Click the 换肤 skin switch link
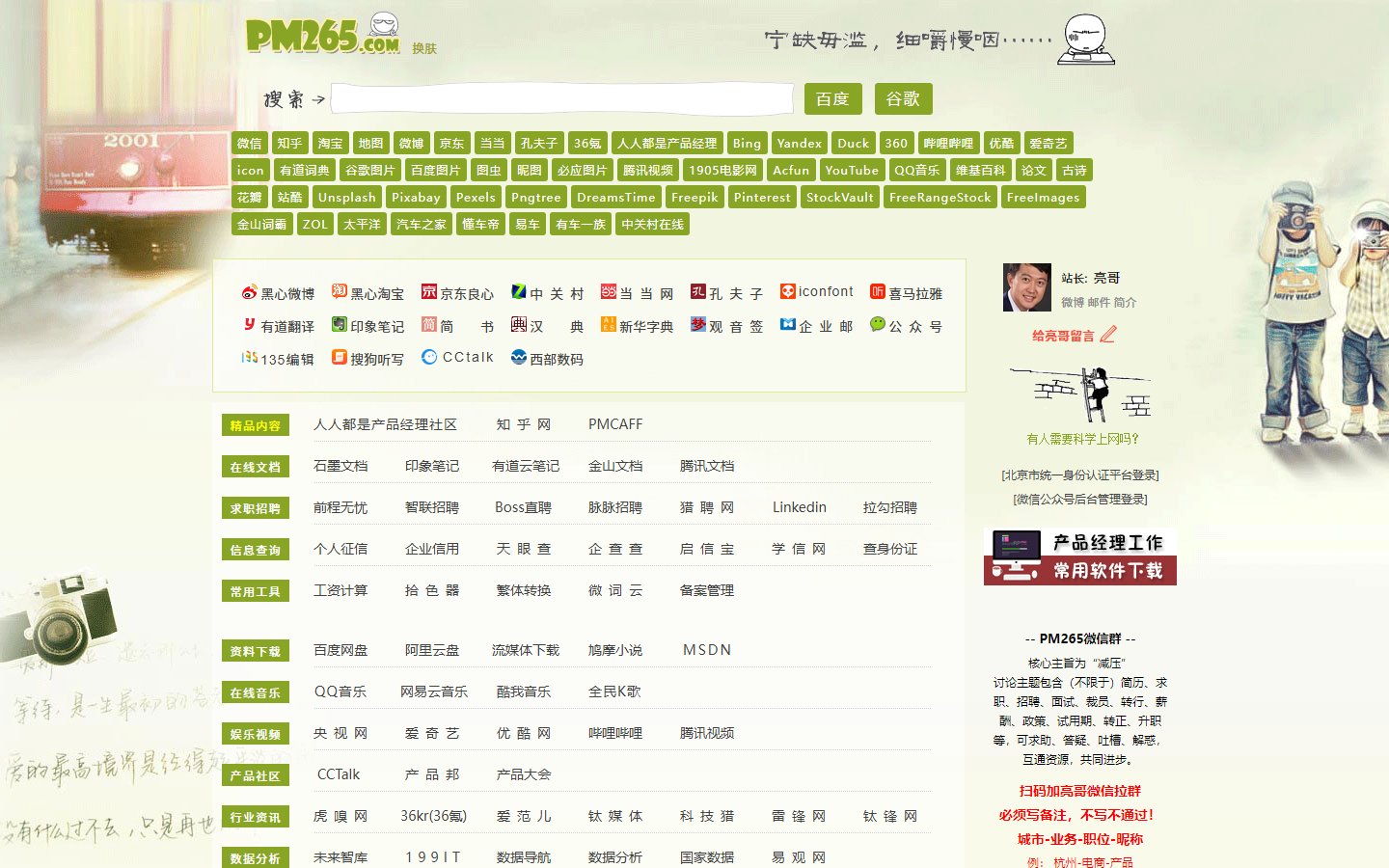This screenshot has height=868, width=1389. 424,48
